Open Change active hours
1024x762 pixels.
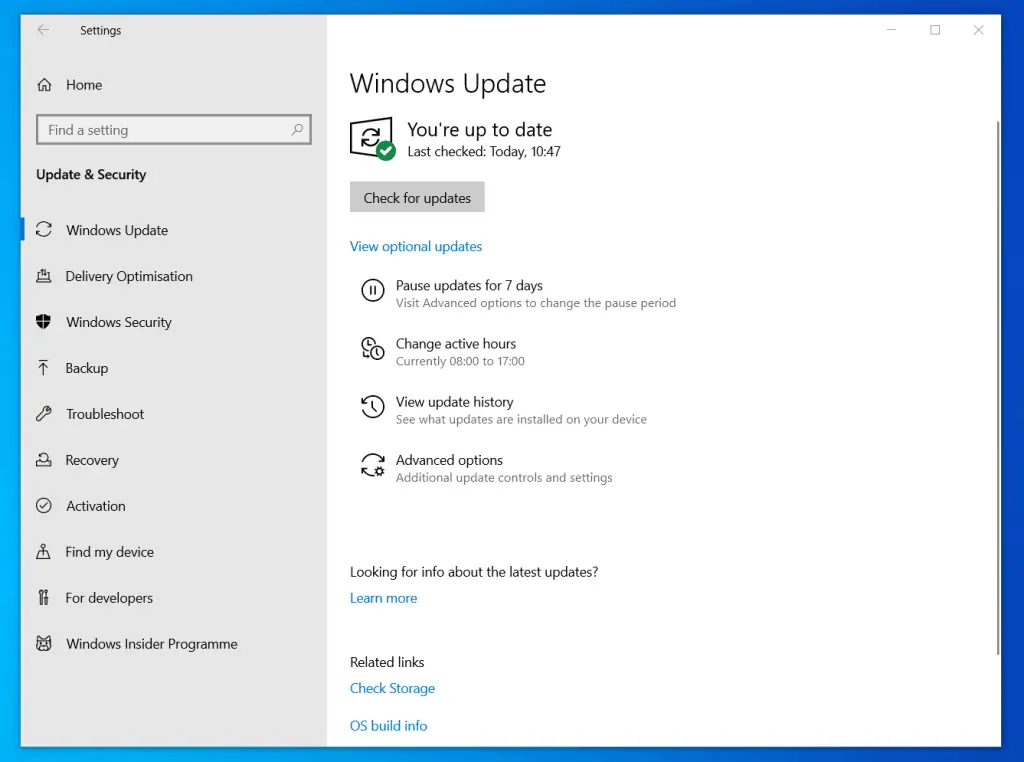pyautogui.click(x=456, y=343)
